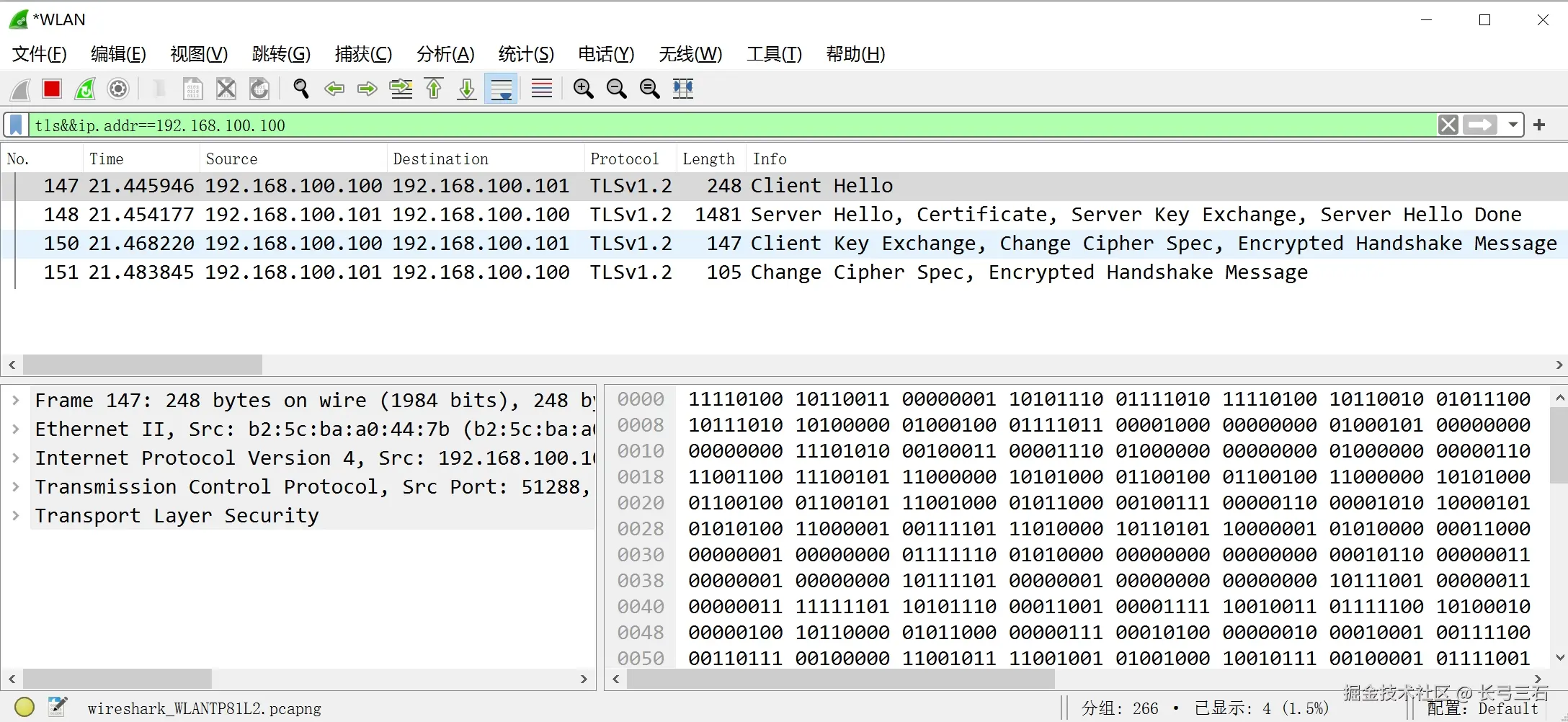
Task: Click 配置: Default profile in status bar
Action: click(x=1483, y=708)
